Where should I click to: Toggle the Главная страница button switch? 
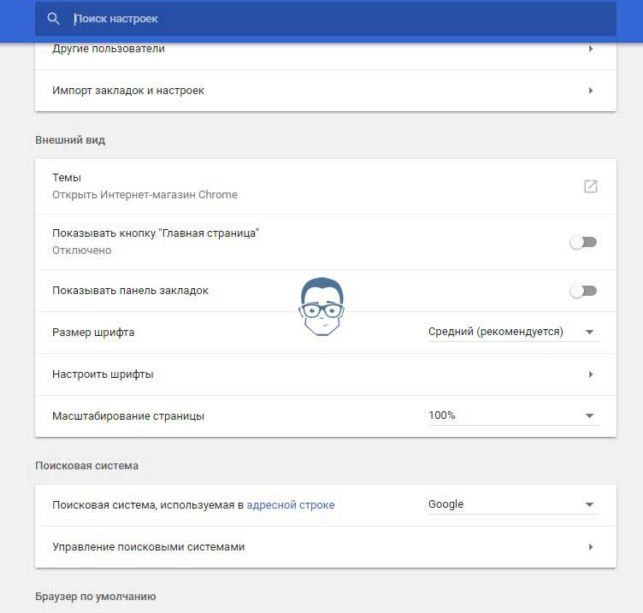coord(583,242)
